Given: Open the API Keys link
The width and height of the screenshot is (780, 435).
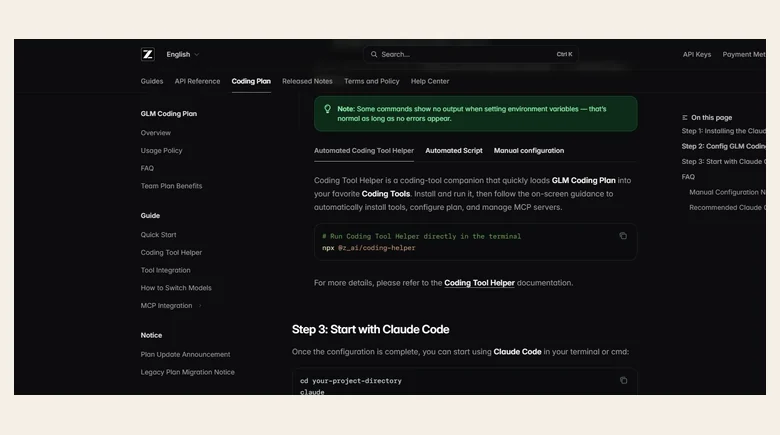Looking at the screenshot, I should [697, 54].
